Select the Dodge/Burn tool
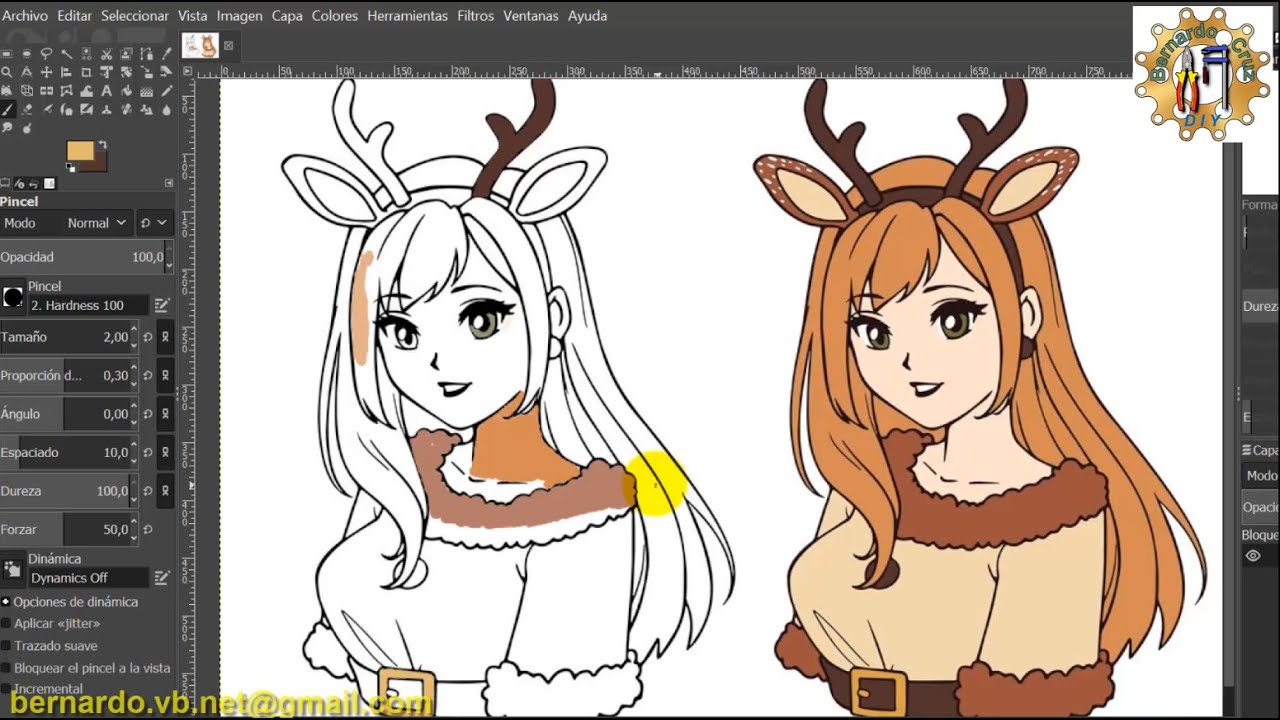This screenshot has height=720, width=1280. pyautogui.click(x=26, y=129)
